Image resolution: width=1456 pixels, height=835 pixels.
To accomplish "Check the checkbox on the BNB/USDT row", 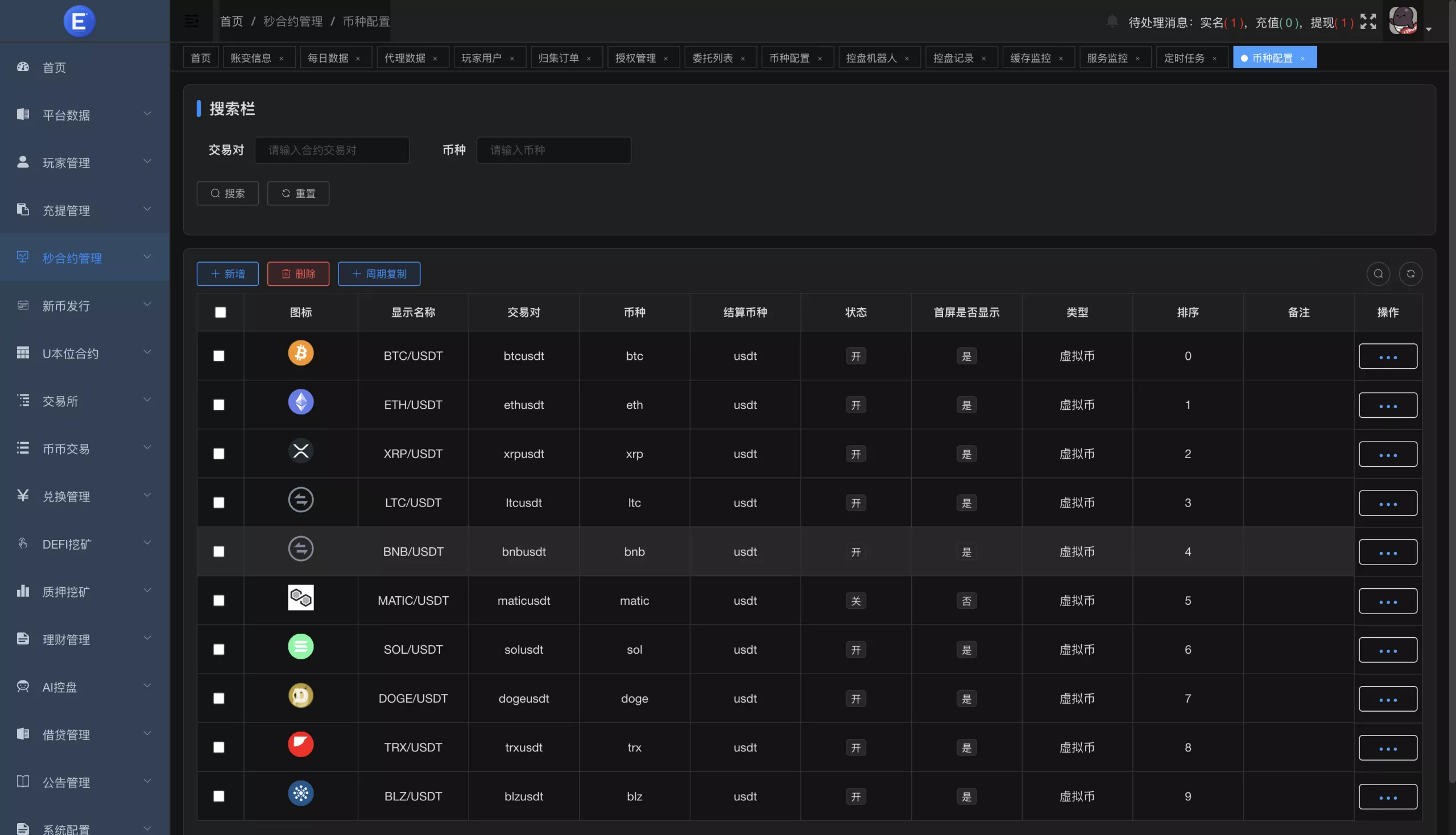I will click(x=218, y=551).
